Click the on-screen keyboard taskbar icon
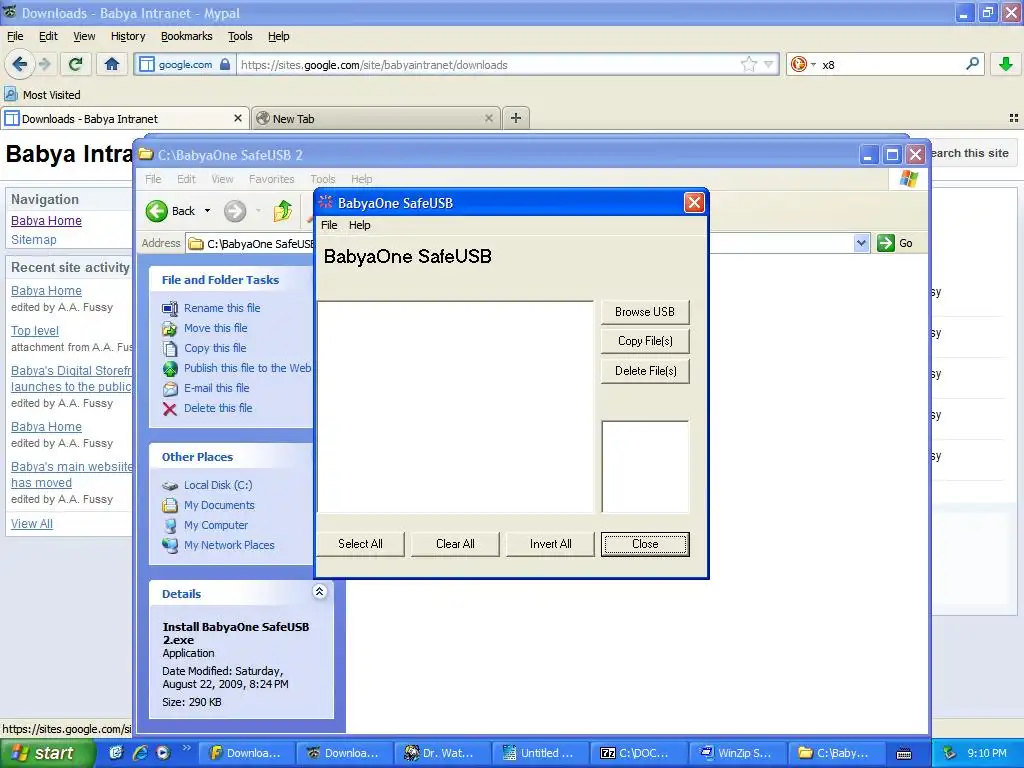This screenshot has height=768, width=1024. [x=904, y=754]
